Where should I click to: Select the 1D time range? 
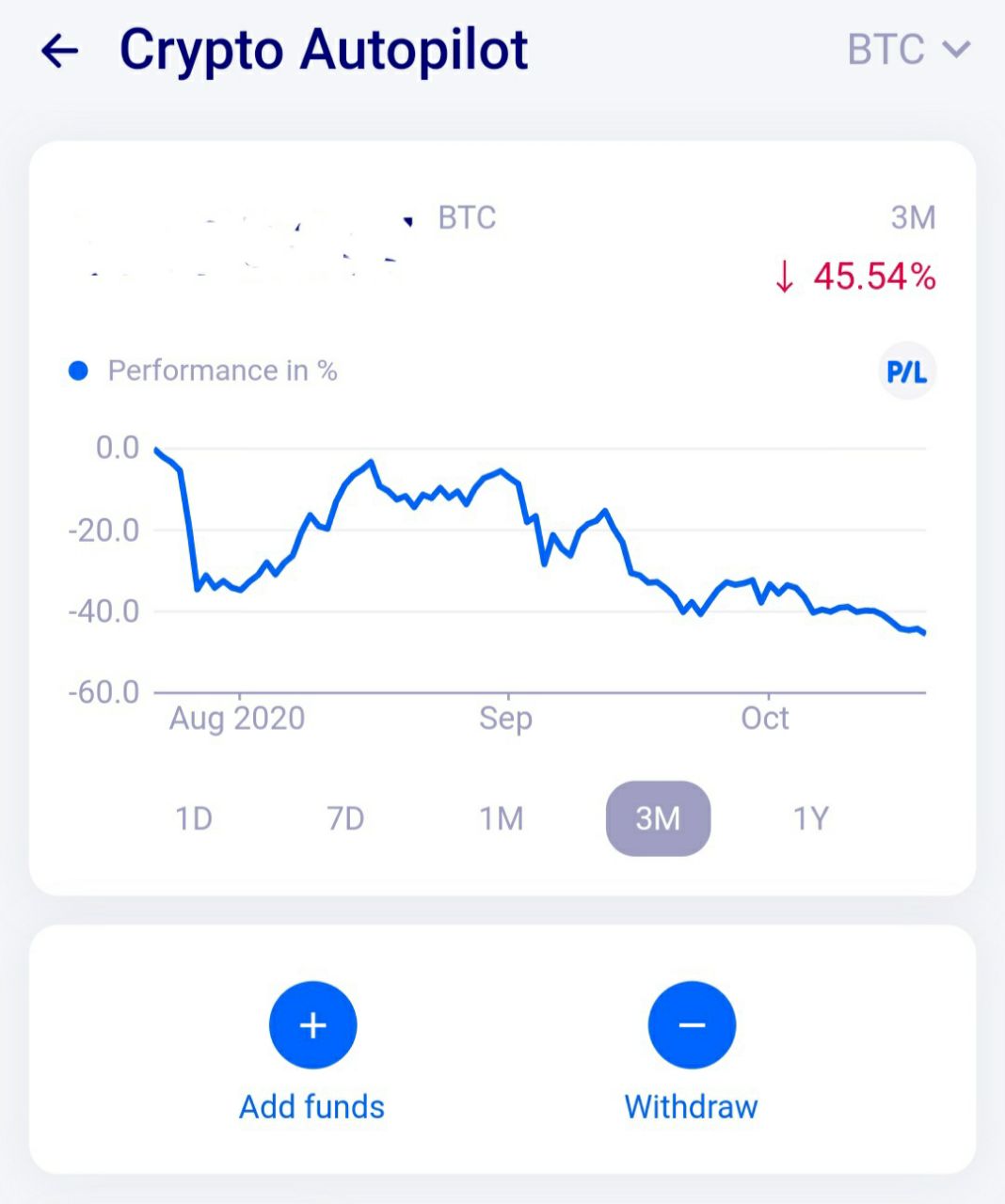point(194,818)
